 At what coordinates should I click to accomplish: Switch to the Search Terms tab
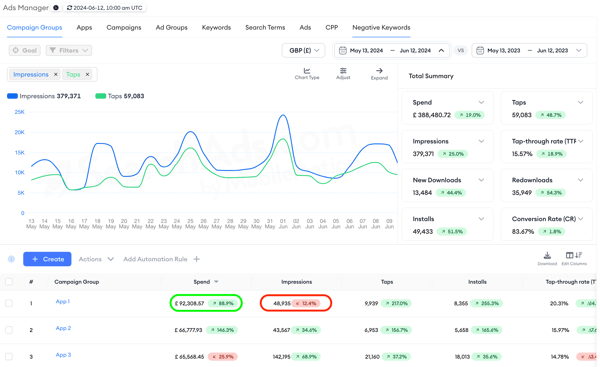point(265,28)
